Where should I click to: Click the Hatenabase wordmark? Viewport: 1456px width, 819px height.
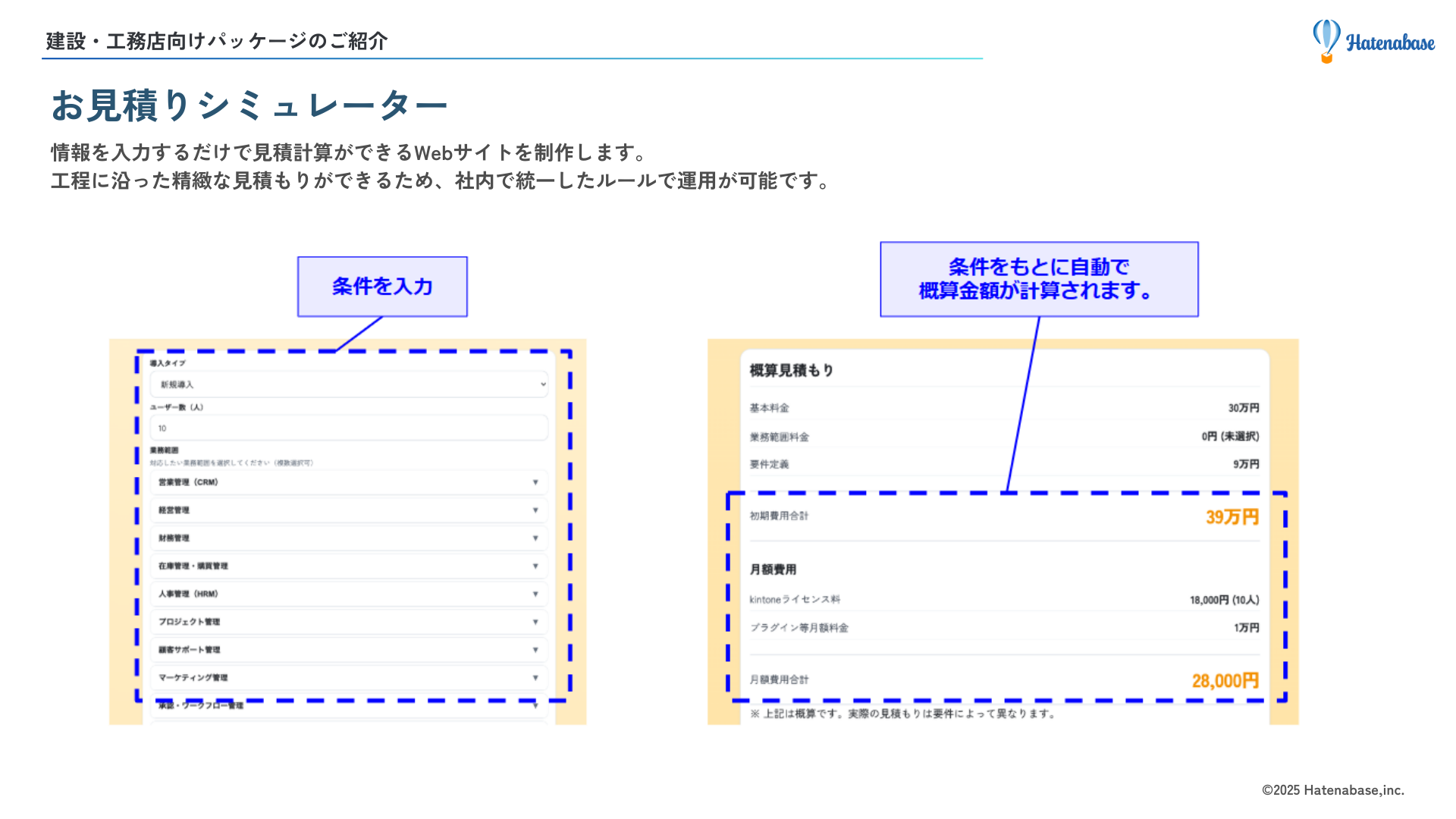[x=1391, y=42]
